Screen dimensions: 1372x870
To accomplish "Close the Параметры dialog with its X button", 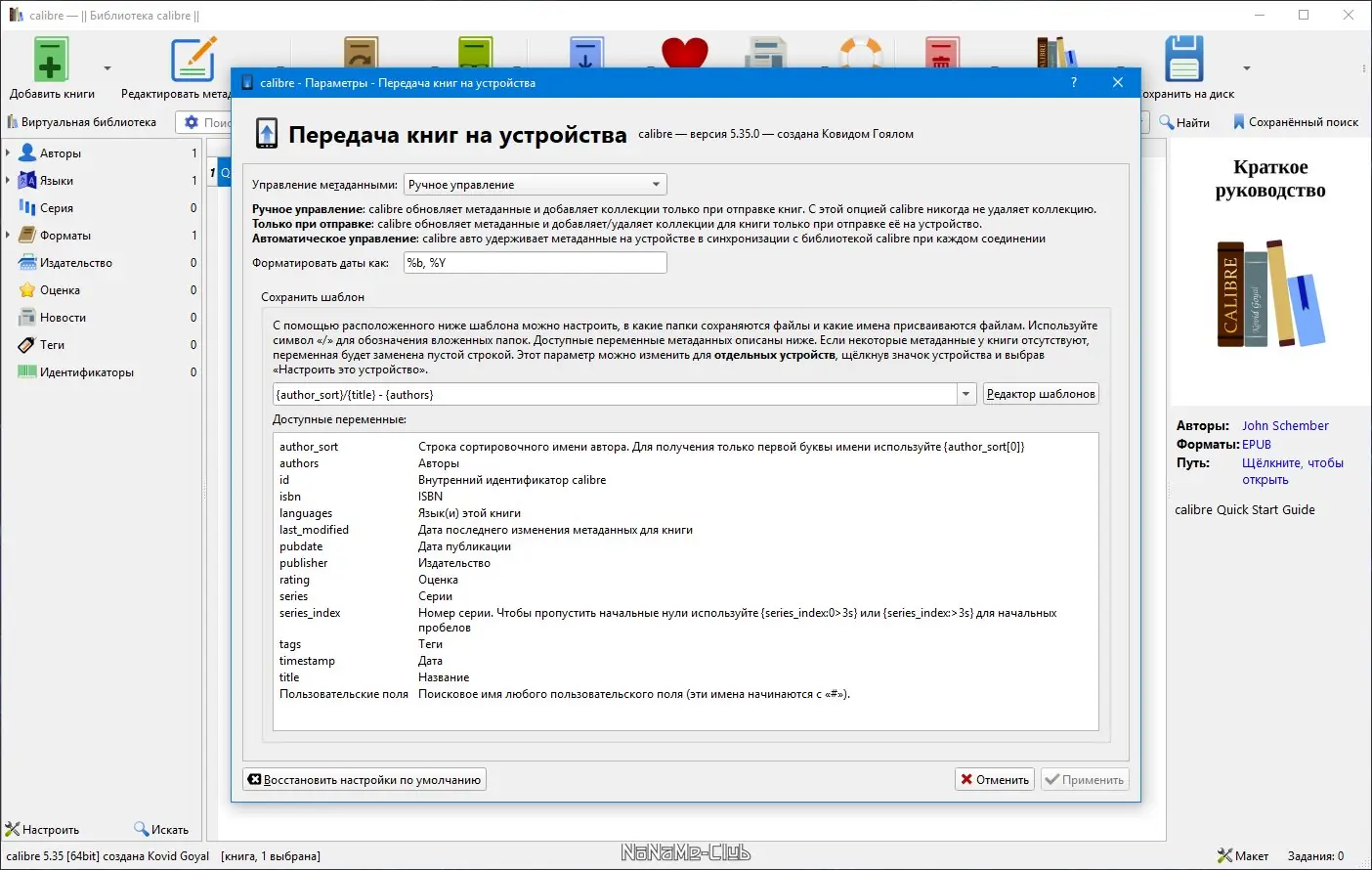I will click(x=1118, y=83).
